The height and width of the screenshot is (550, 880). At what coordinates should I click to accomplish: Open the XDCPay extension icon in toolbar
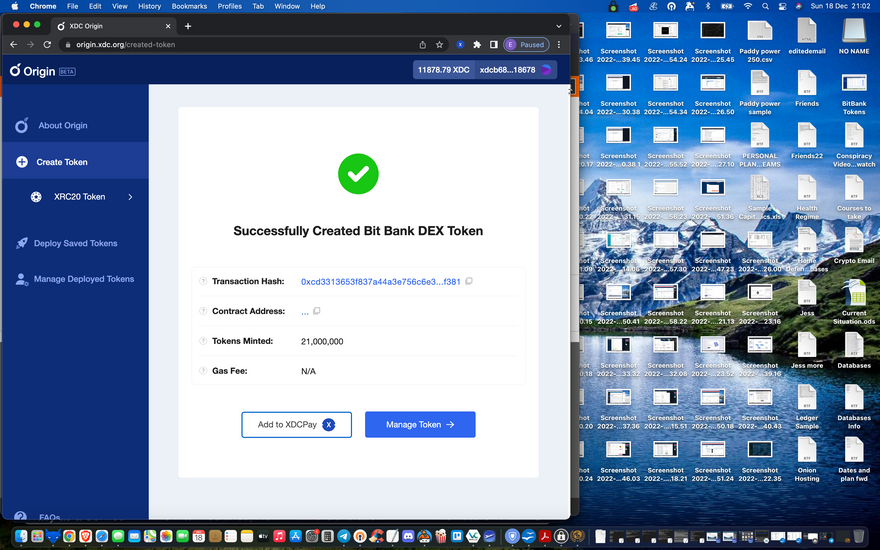[x=460, y=45]
